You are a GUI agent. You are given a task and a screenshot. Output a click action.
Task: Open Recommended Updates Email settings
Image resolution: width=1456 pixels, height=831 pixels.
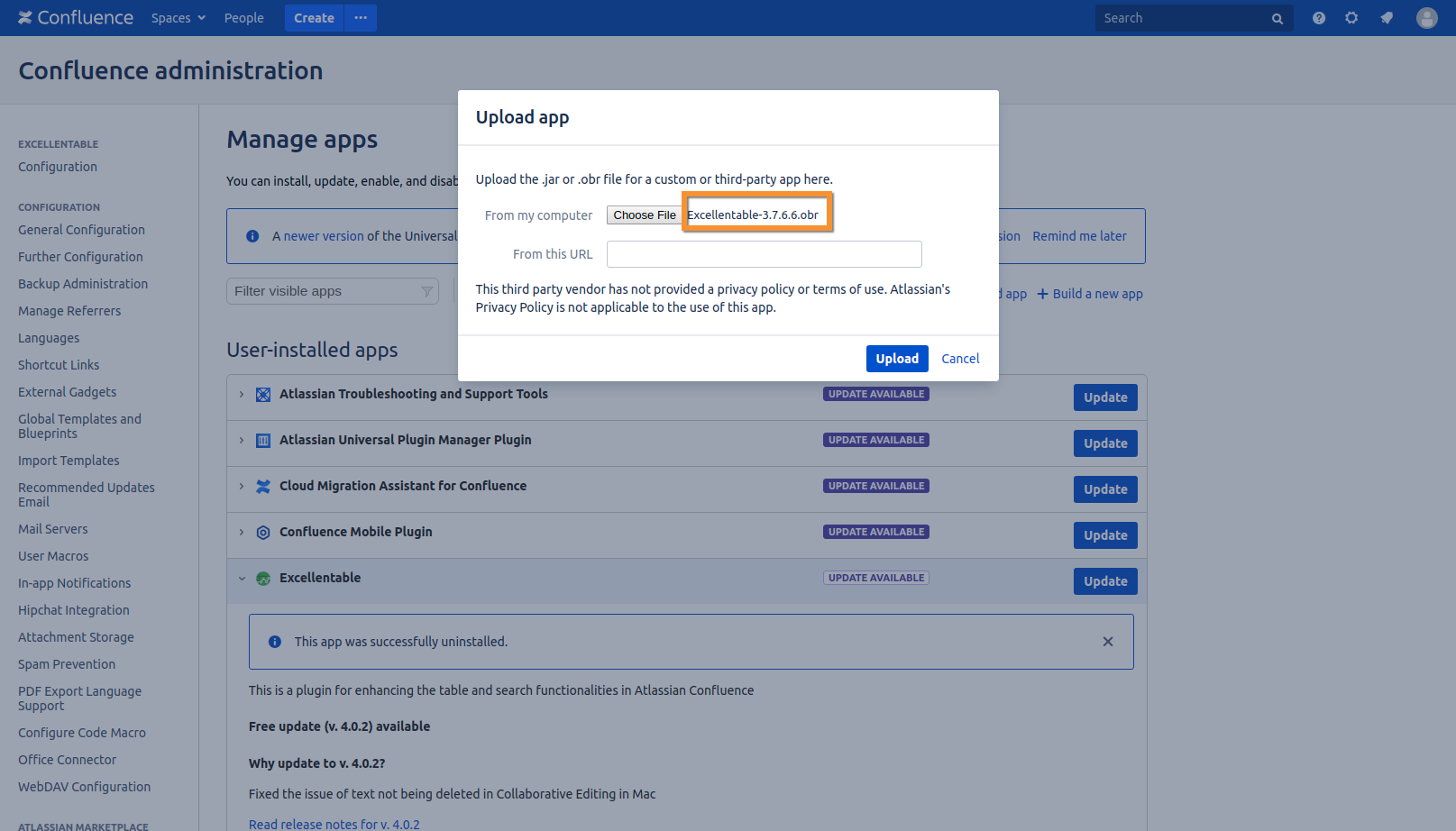(x=87, y=495)
